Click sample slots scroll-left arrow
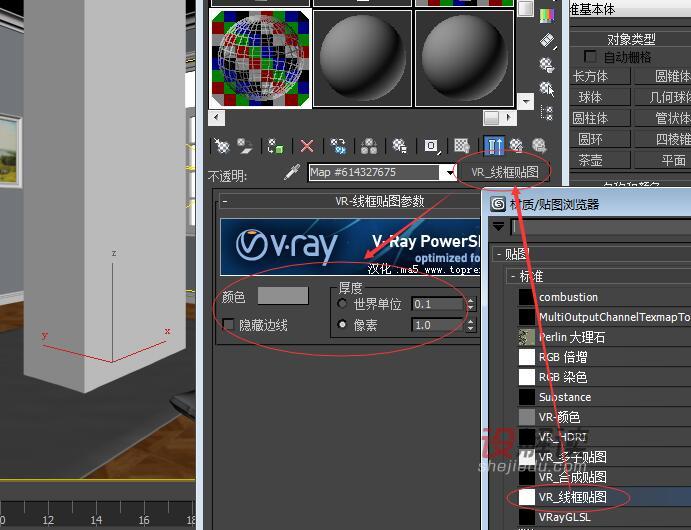The image size is (691, 530). [216, 118]
